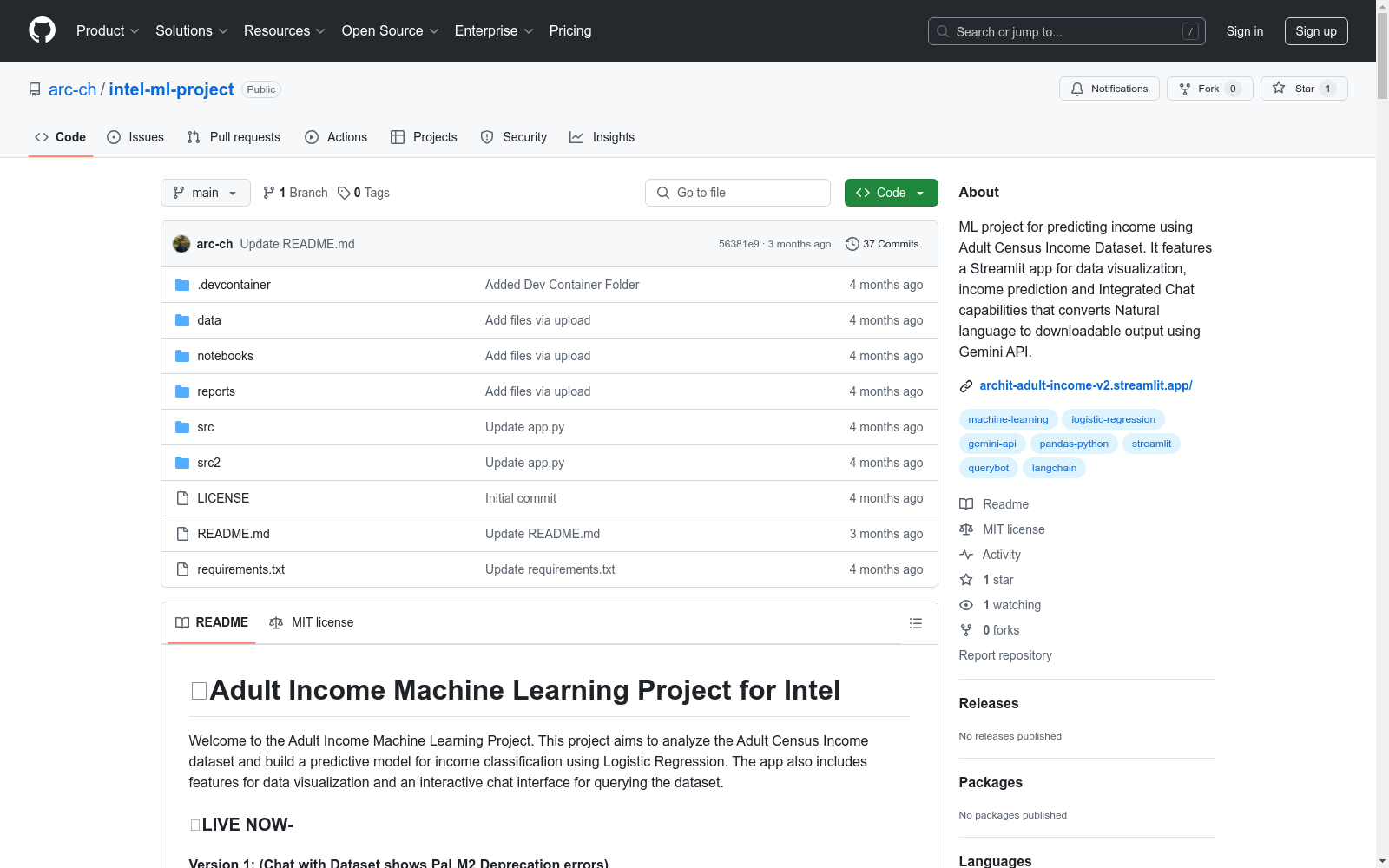
Task: Select the MIT license tab in README panel
Action: pos(312,622)
